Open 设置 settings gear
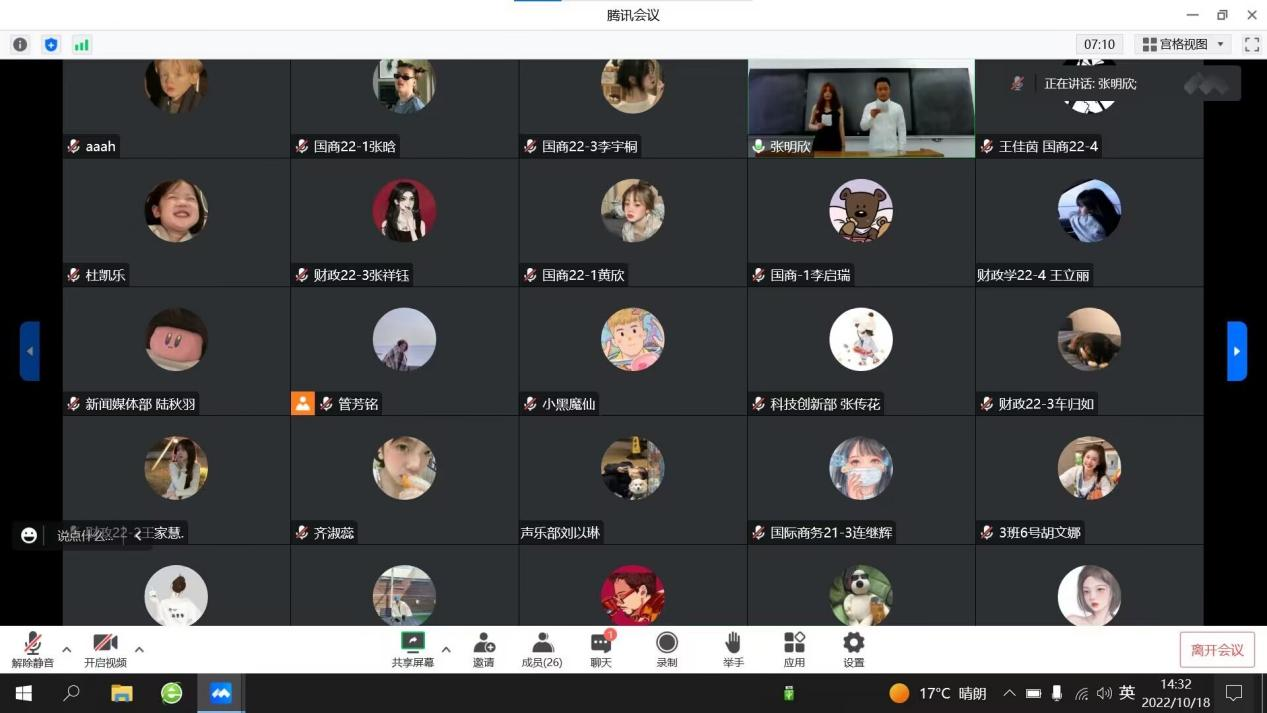This screenshot has width=1267, height=713. pos(853,648)
